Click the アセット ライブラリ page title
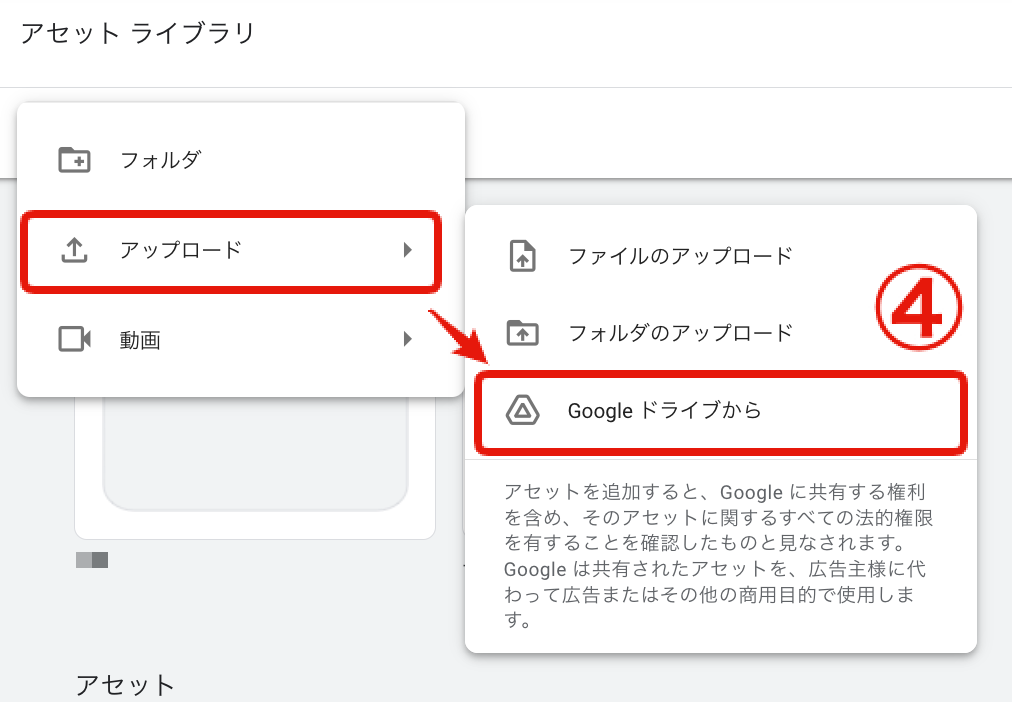This screenshot has width=1012, height=702. (x=138, y=33)
